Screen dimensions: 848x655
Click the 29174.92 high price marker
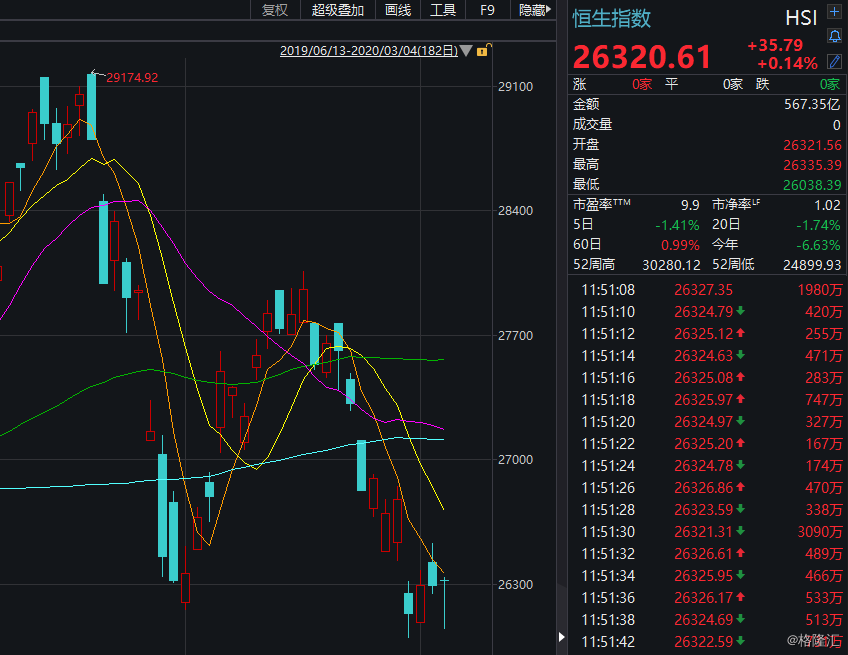point(132,77)
